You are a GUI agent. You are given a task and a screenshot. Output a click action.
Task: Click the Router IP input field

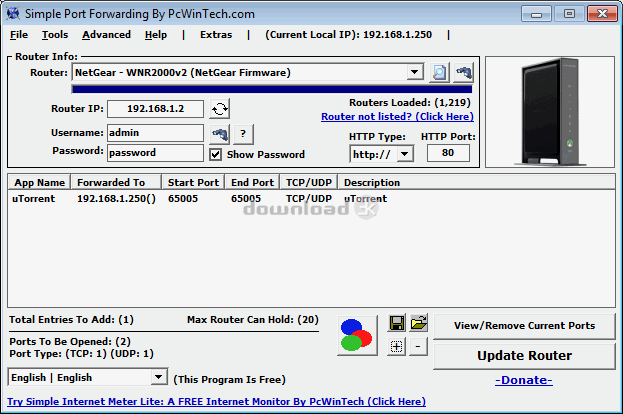tap(155, 109)
